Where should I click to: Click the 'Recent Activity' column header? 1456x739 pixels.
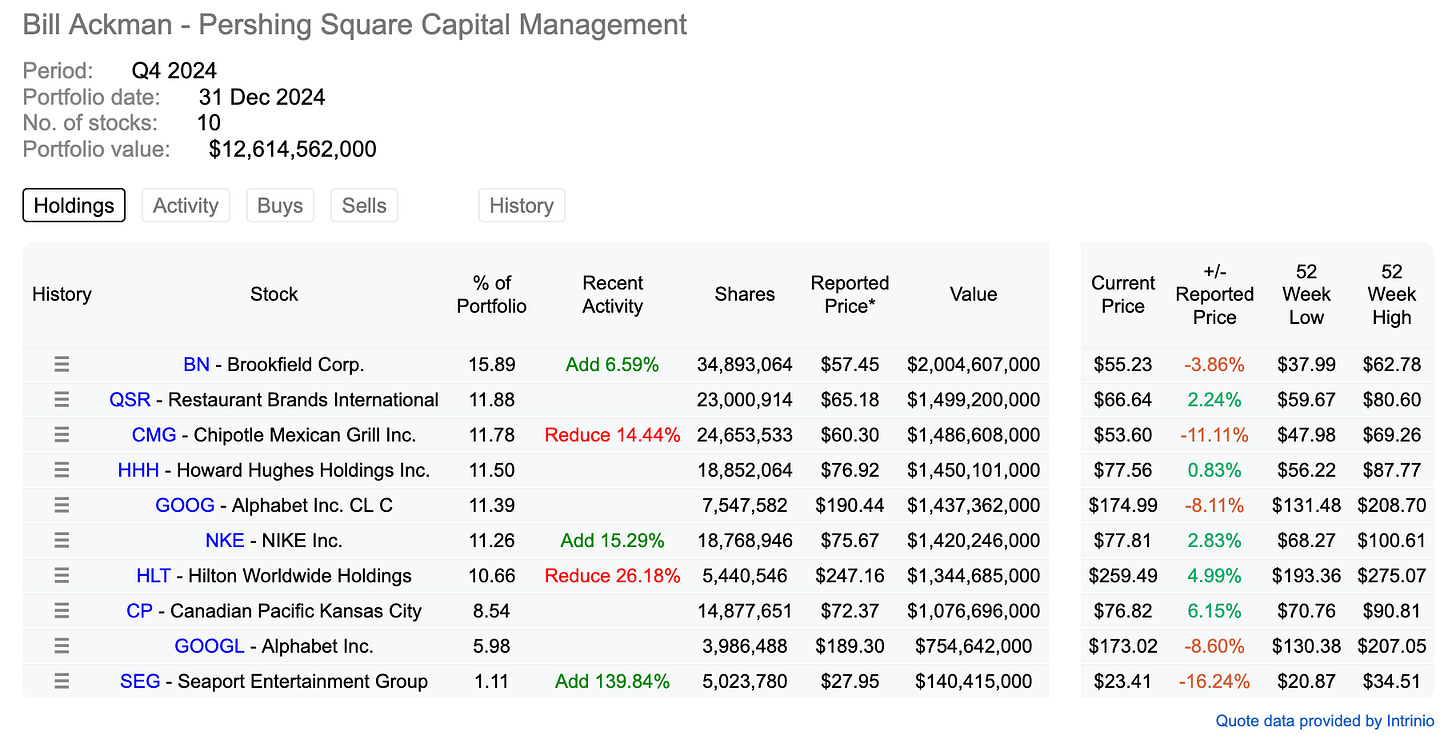tap(612, 294)
